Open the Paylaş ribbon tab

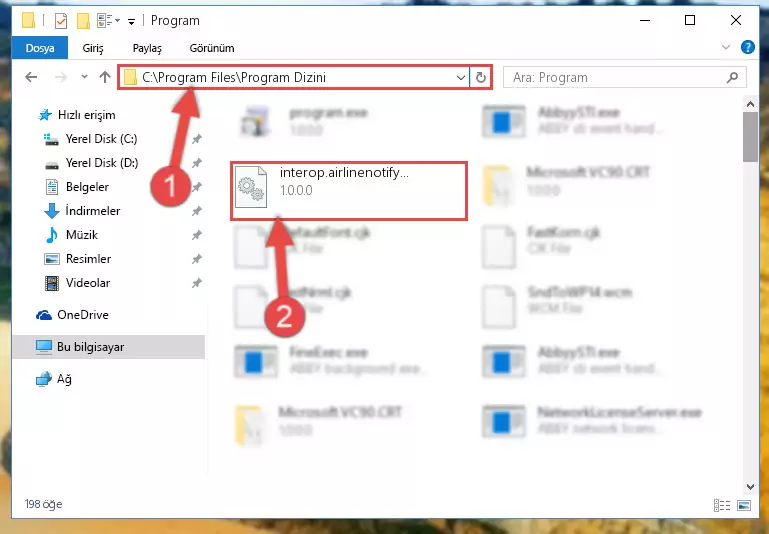click(x=147, y=48)
